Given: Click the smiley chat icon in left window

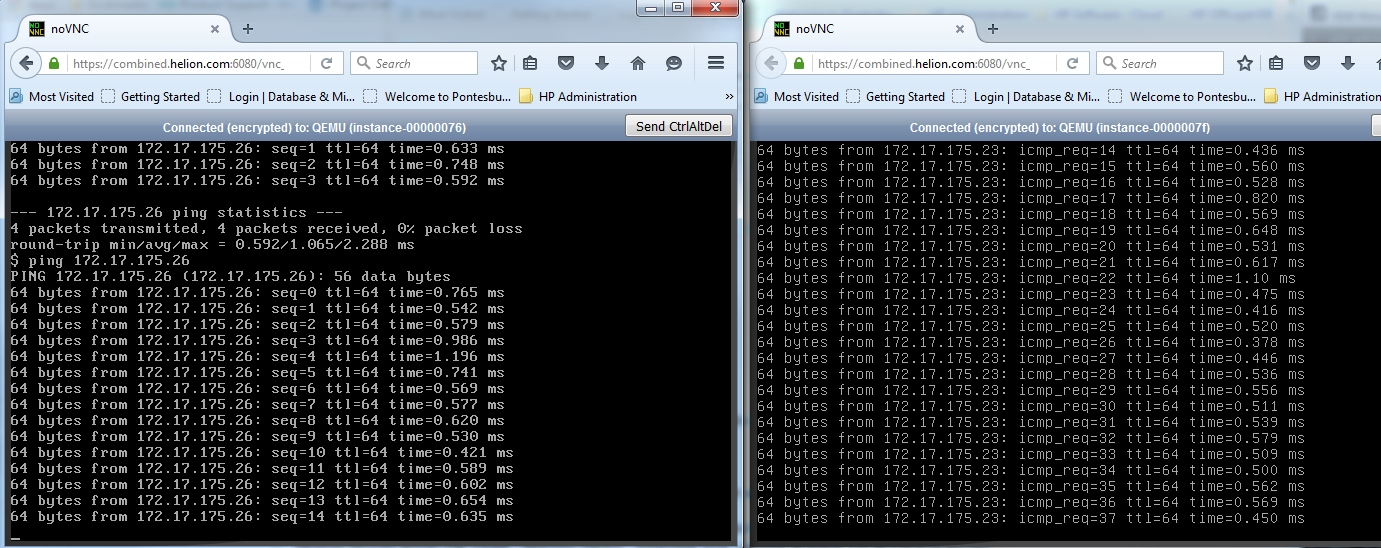Looking at the screenshot, I should [674, 63].
